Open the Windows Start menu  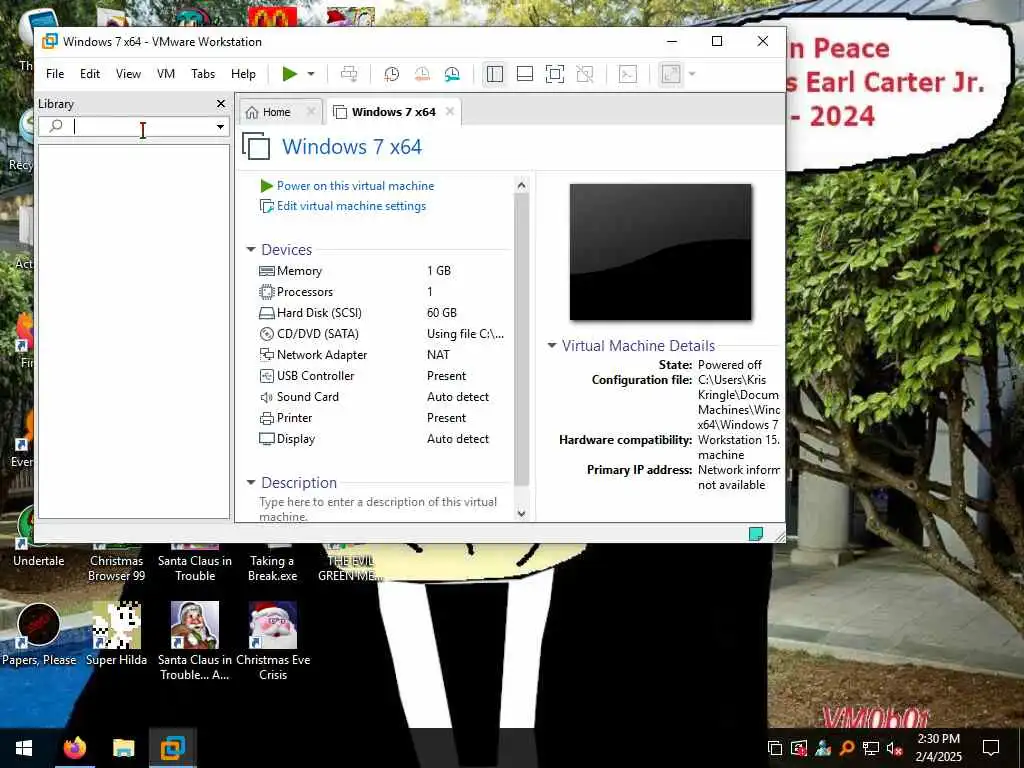tap(24, 748)
